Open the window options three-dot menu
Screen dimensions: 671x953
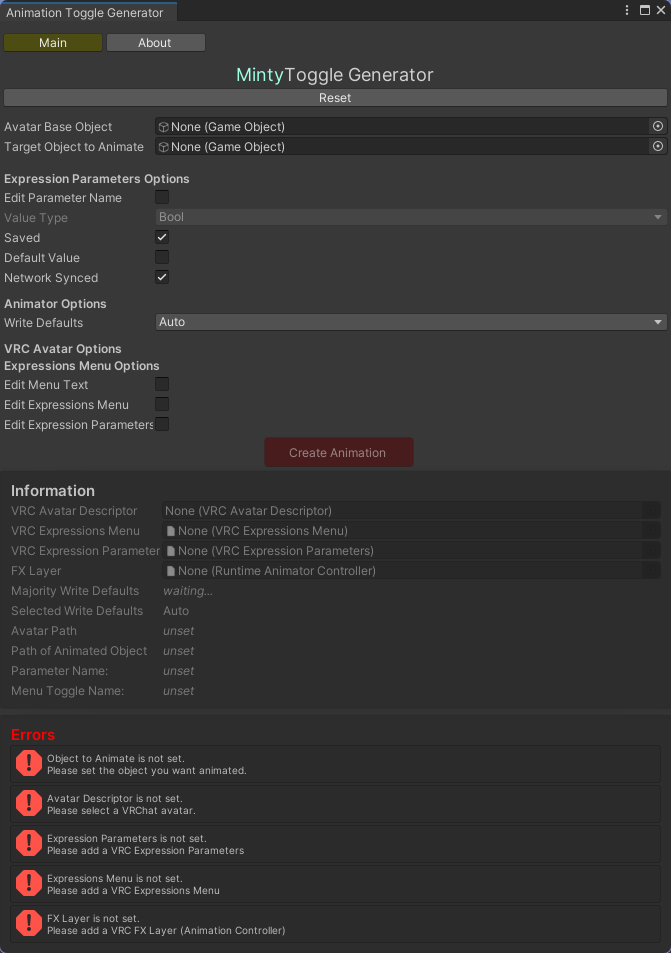[627, 9]
